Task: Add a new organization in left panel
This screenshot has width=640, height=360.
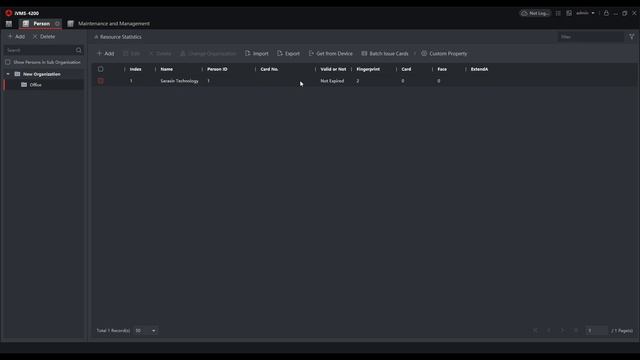Action: pyautogui.click(x=16, y=36)
